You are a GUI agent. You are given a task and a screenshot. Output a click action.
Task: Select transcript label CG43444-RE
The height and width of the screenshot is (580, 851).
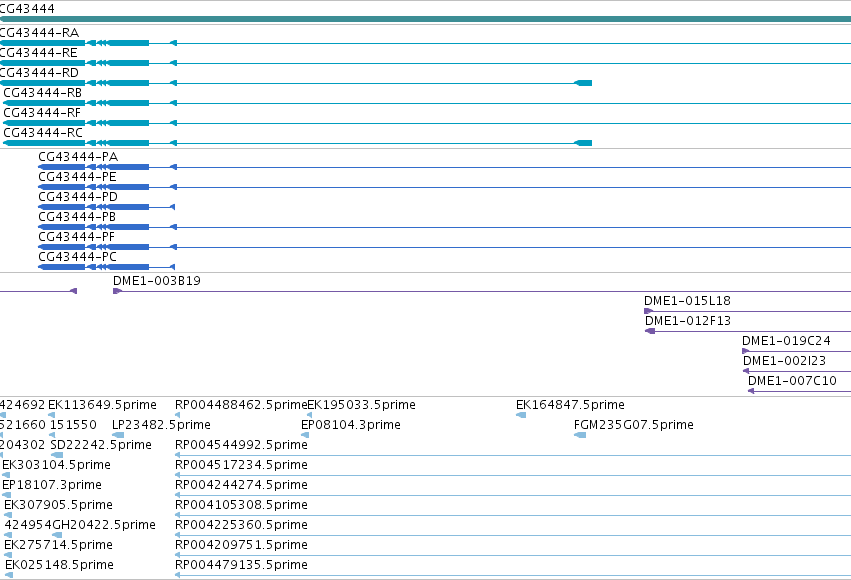point(39,53)
